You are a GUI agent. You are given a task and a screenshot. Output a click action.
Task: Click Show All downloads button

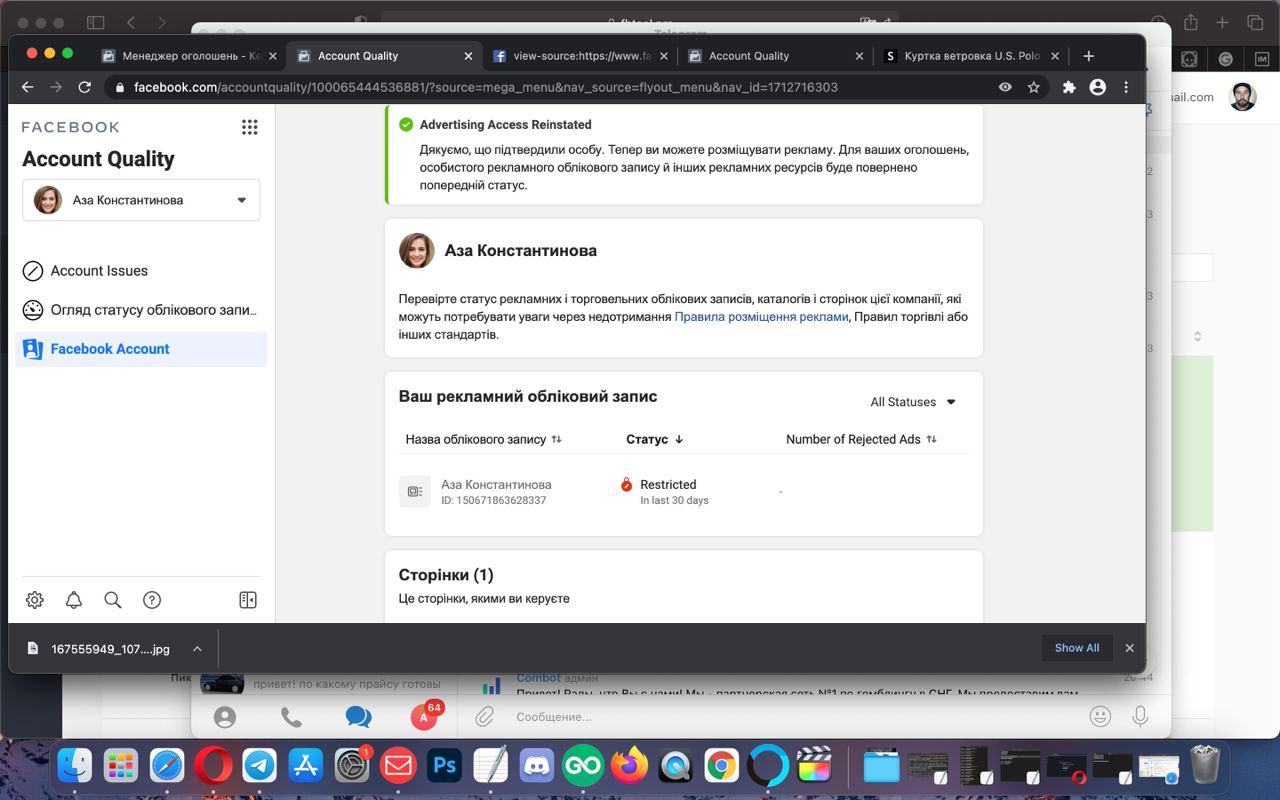coord(1076,648)
